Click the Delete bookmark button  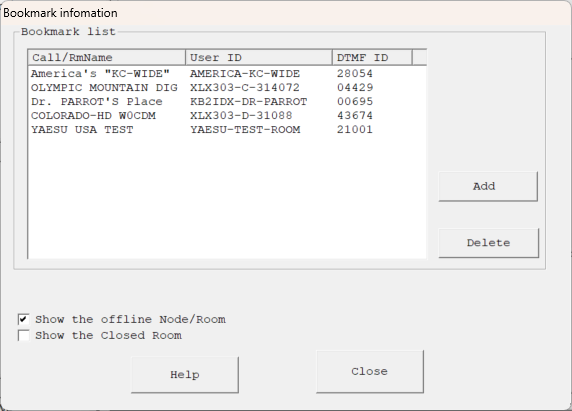488,243
